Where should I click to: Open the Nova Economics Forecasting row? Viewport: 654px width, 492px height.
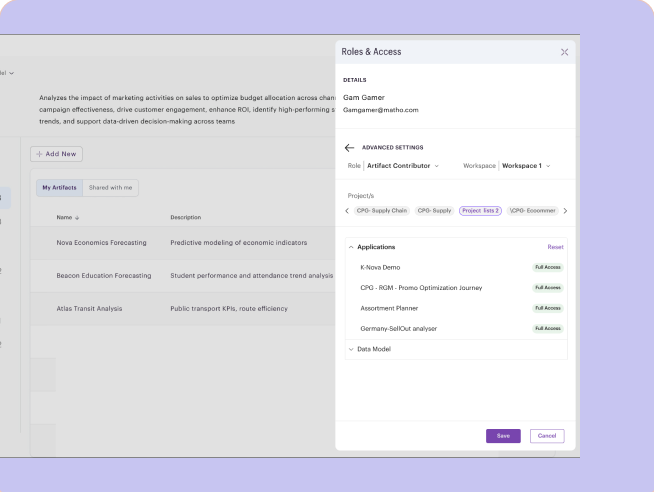[x=183, y=243]
